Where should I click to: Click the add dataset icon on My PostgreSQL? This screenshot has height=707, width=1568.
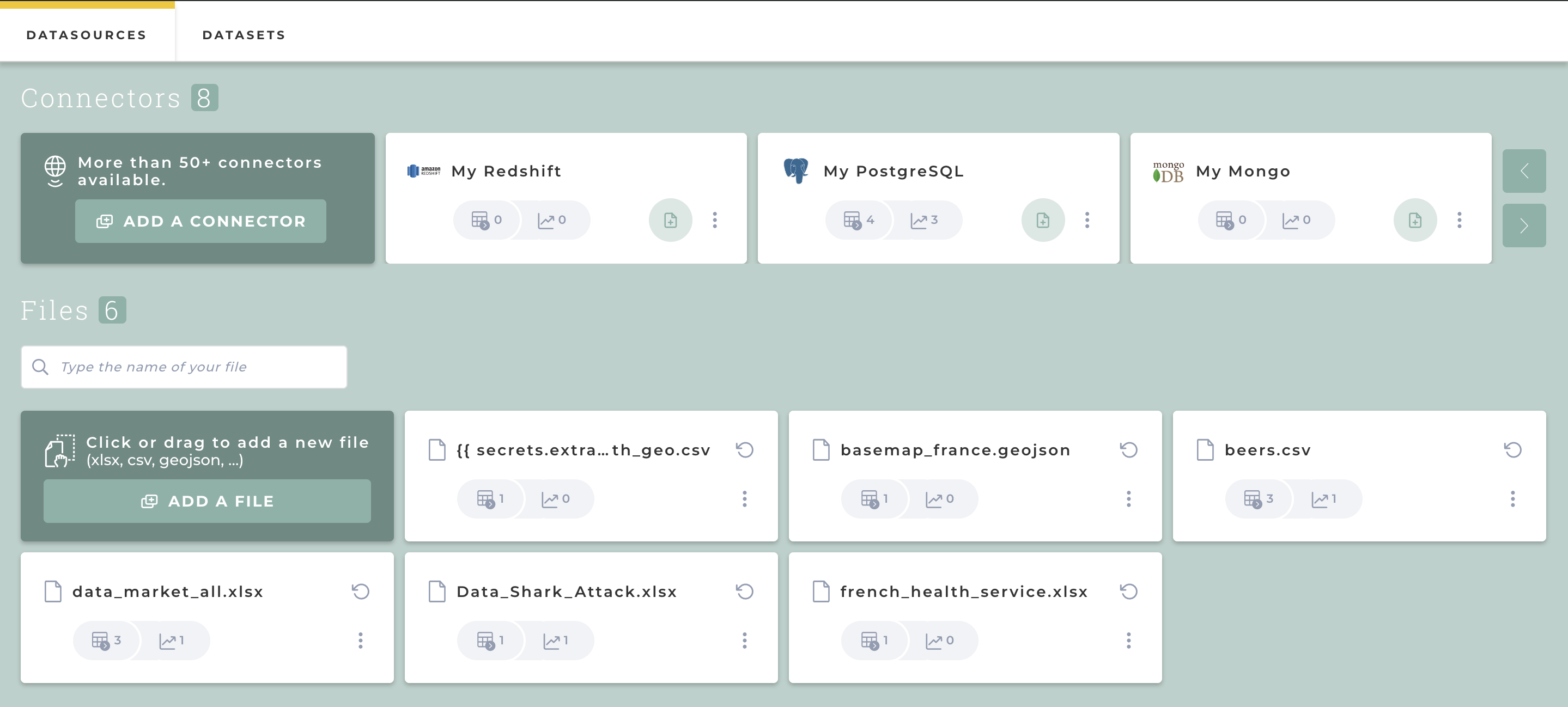tap(1043, 220)
